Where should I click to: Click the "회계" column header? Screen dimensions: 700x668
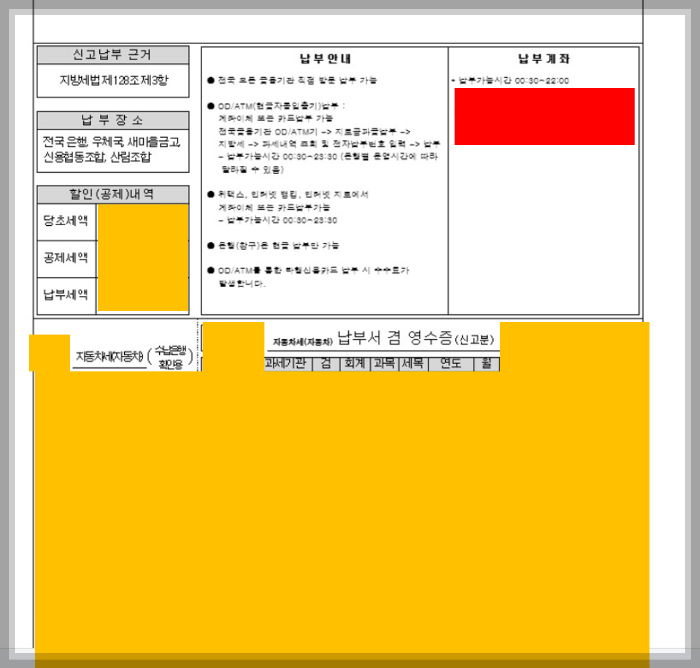(x=355, y=364)
